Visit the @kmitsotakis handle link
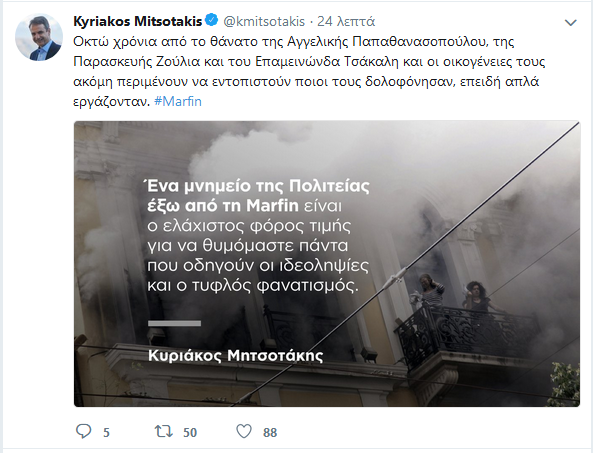 264,21
